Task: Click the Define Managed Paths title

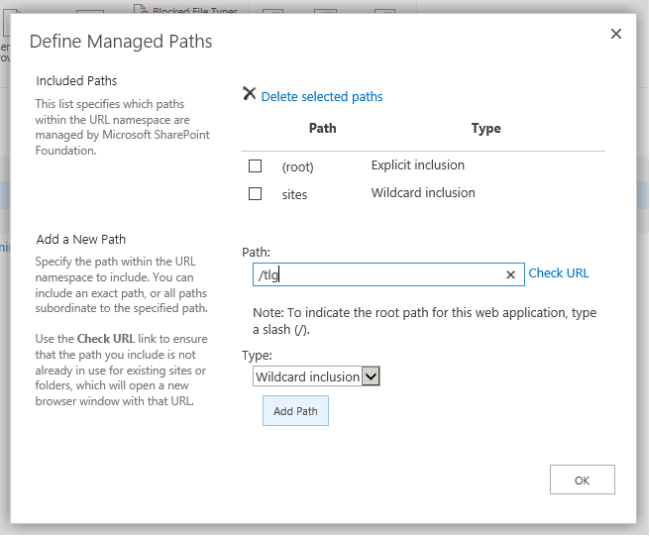Action: [x=120, y=42]
